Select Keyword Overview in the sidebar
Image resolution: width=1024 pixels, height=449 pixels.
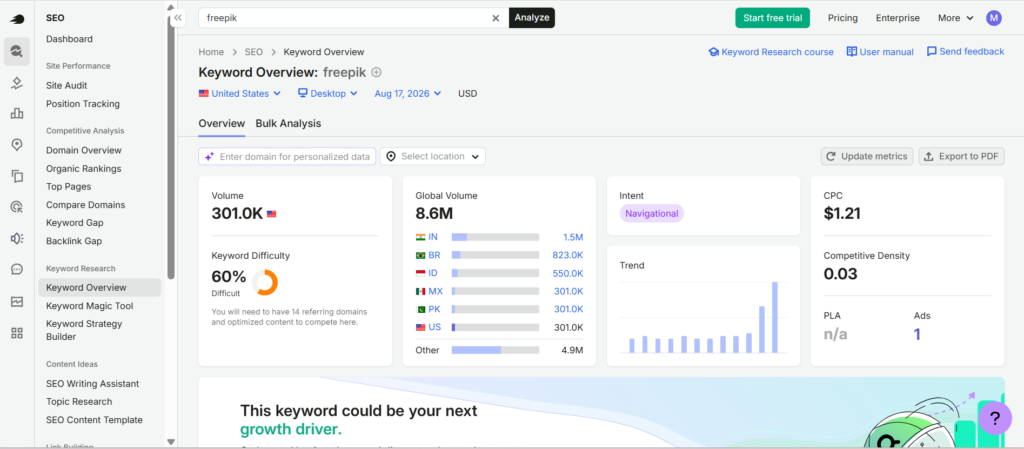coord(99,288)
